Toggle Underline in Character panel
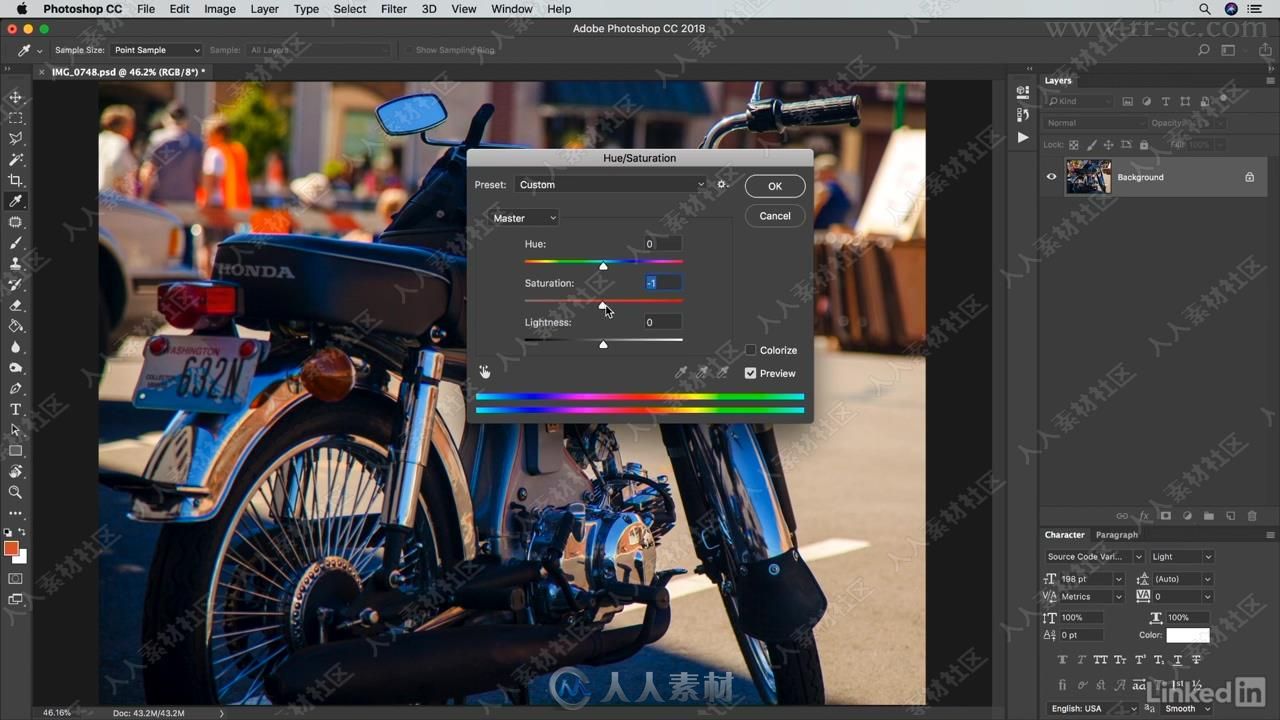 pos(1177,660)
